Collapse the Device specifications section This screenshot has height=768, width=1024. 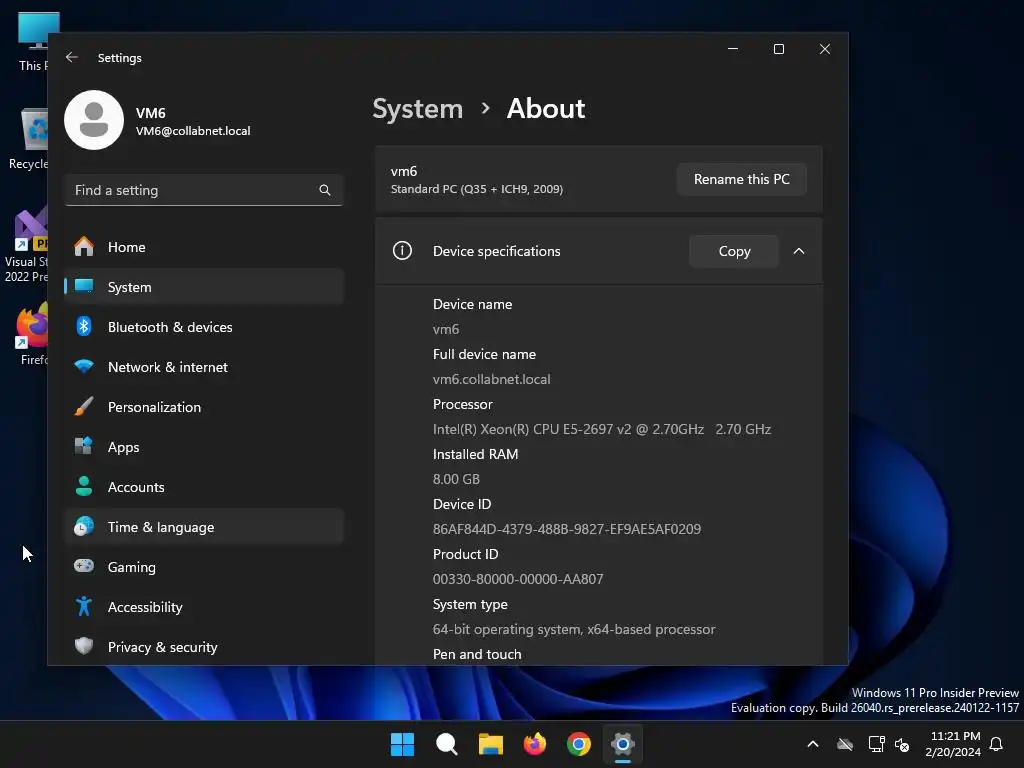point(799,251)
